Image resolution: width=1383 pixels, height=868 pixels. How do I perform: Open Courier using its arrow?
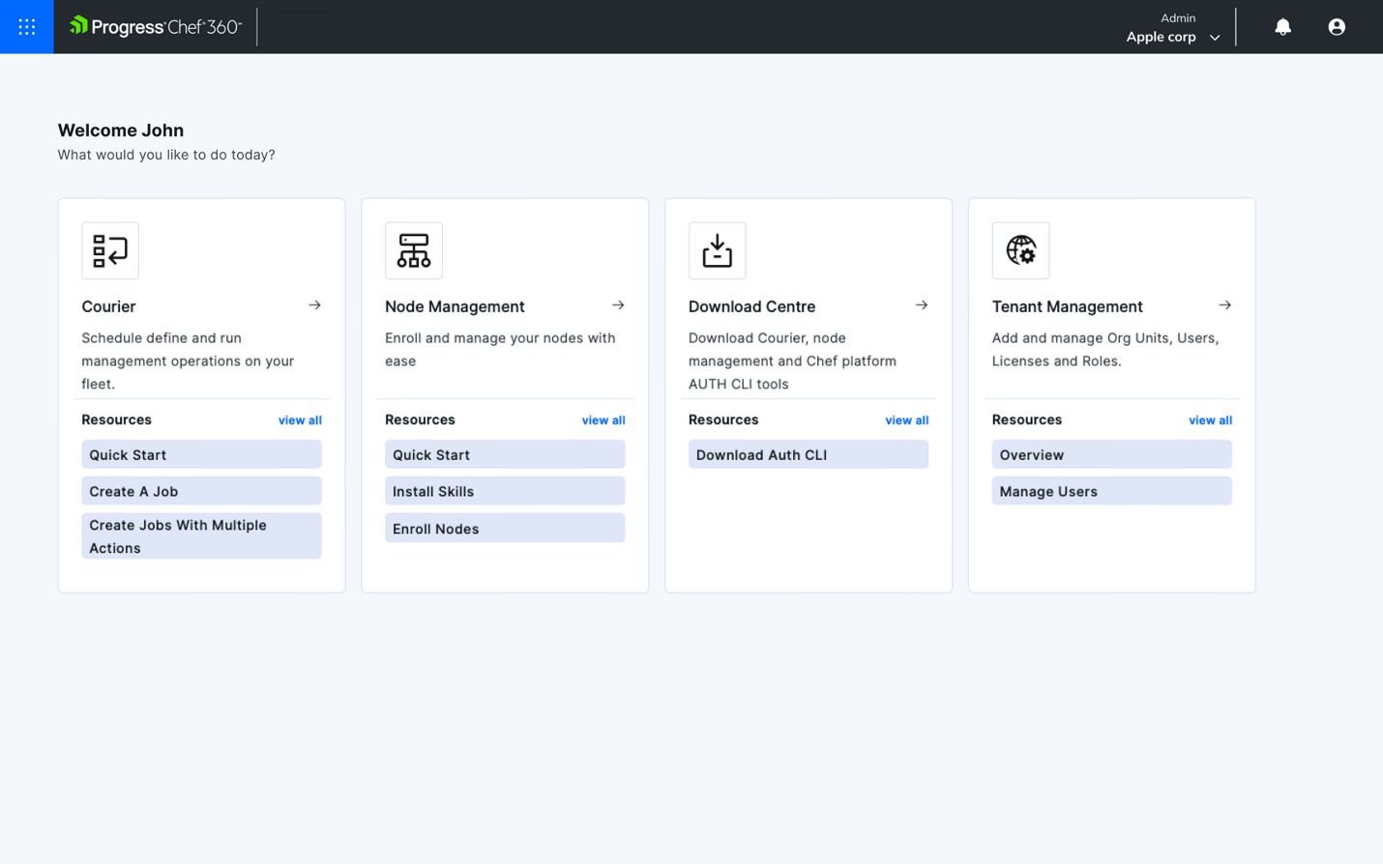314,305
